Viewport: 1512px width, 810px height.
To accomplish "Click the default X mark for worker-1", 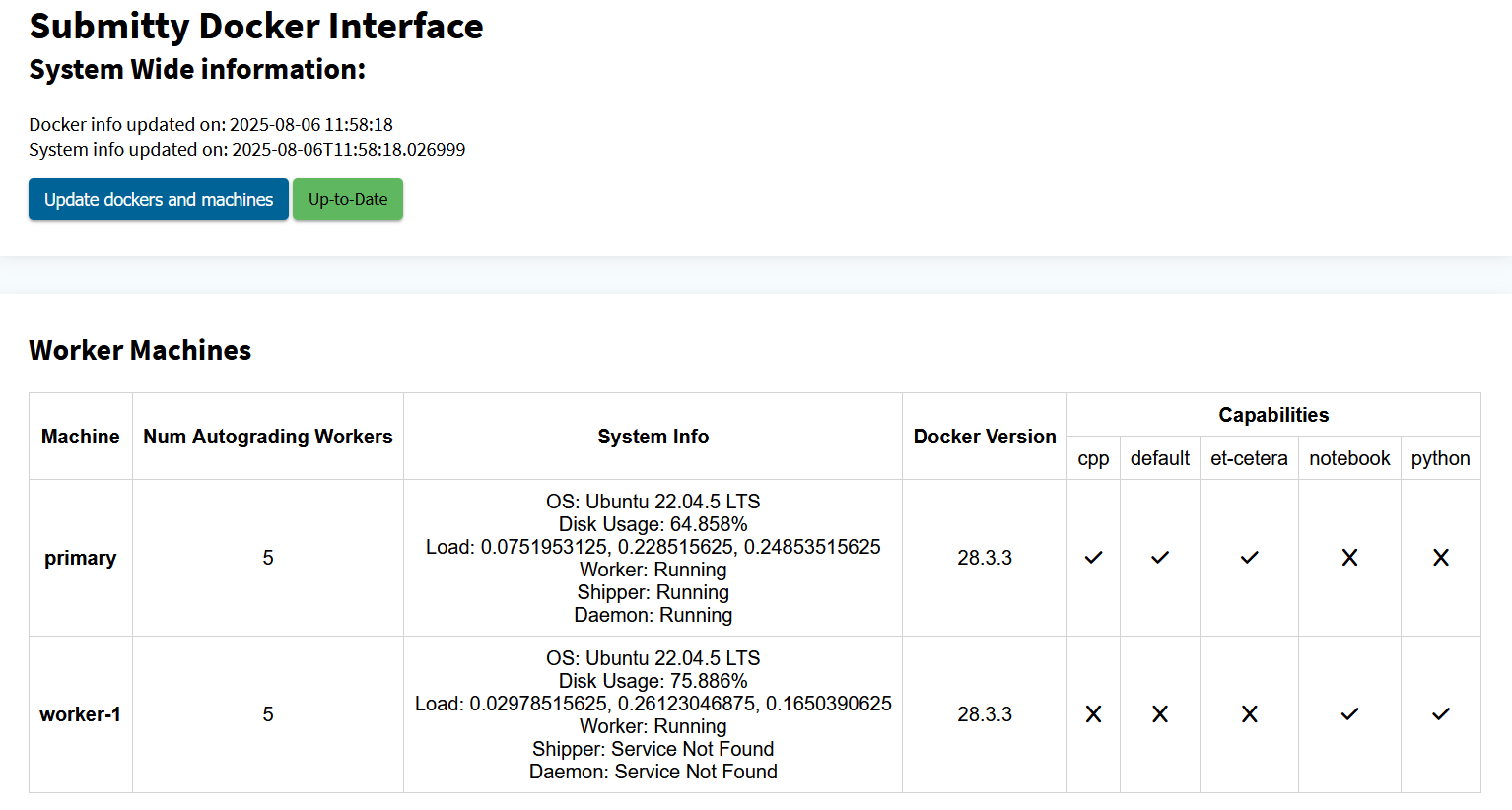I will click(x=1160, y=714).
